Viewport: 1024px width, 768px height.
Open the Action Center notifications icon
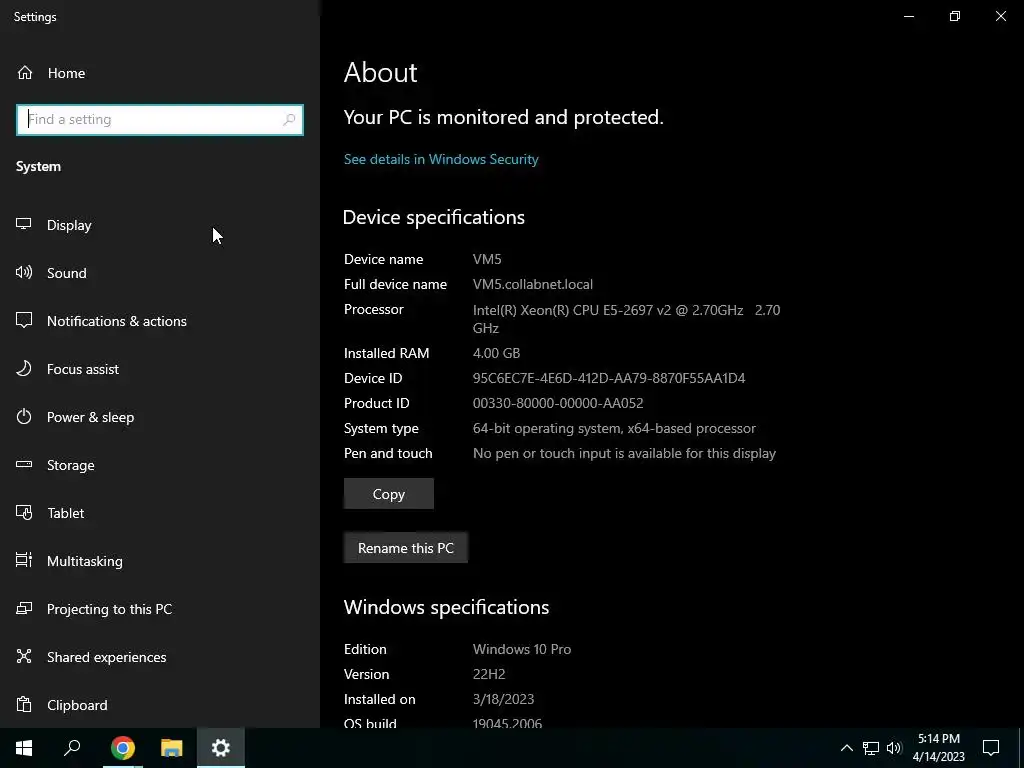click(x=991, y=748)
